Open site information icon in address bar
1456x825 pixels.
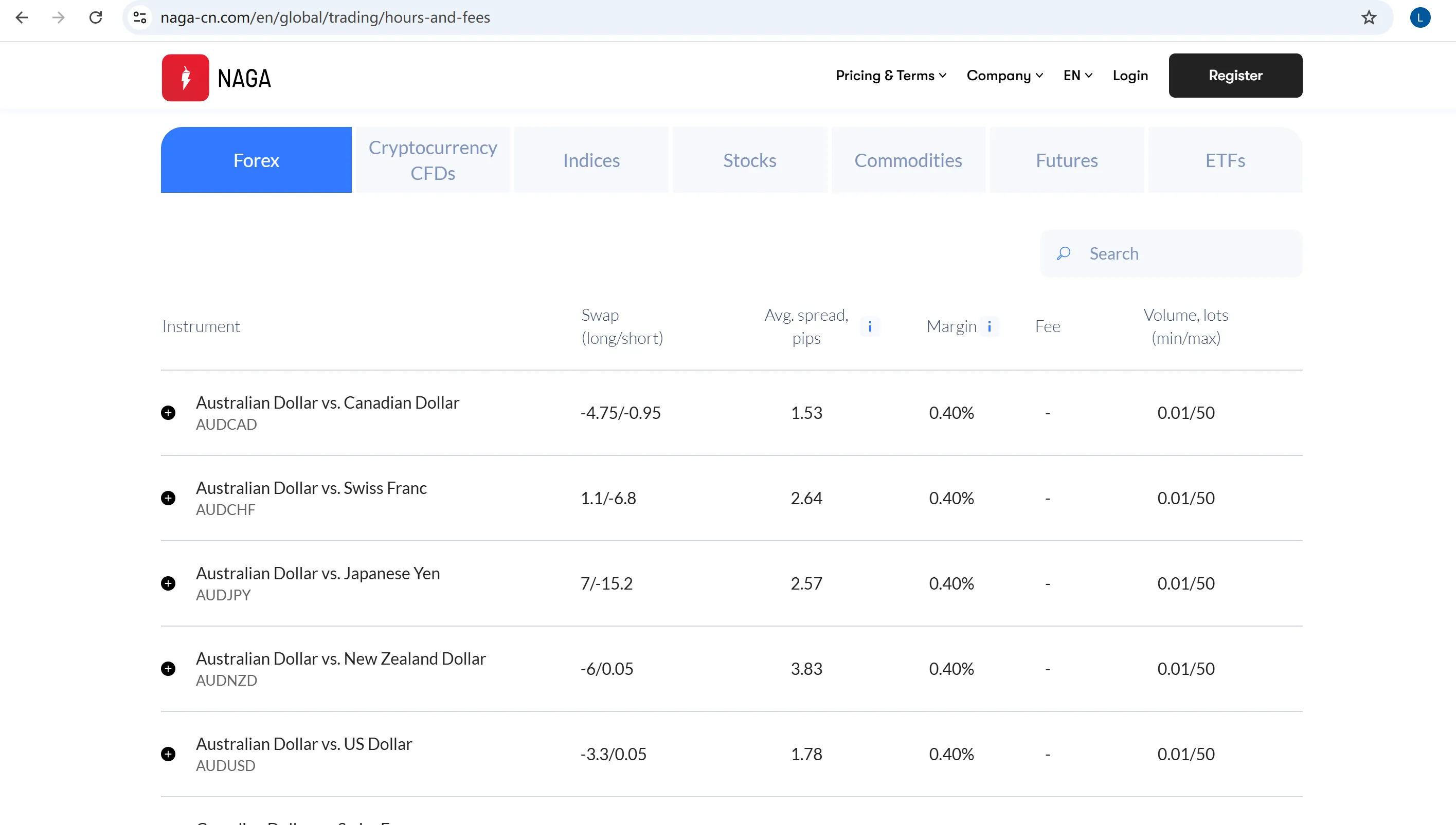(x=140, y=17)
